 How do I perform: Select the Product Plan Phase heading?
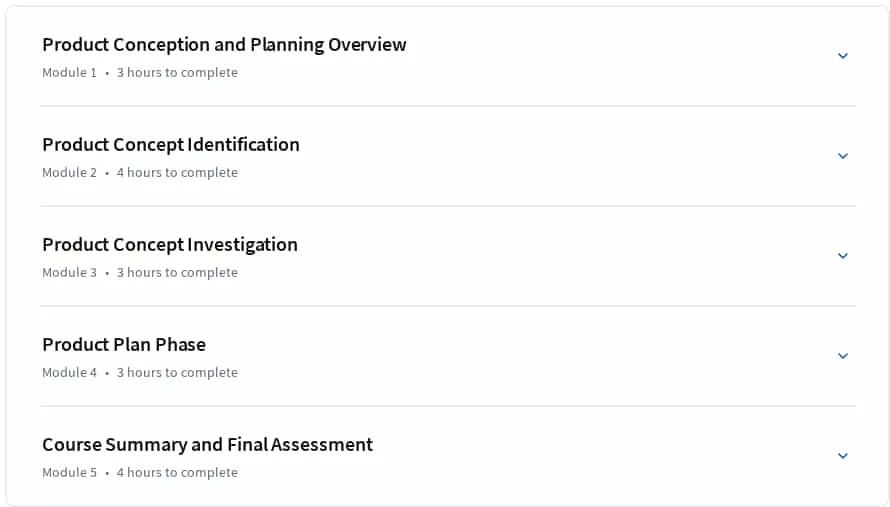tap(124, 345)
